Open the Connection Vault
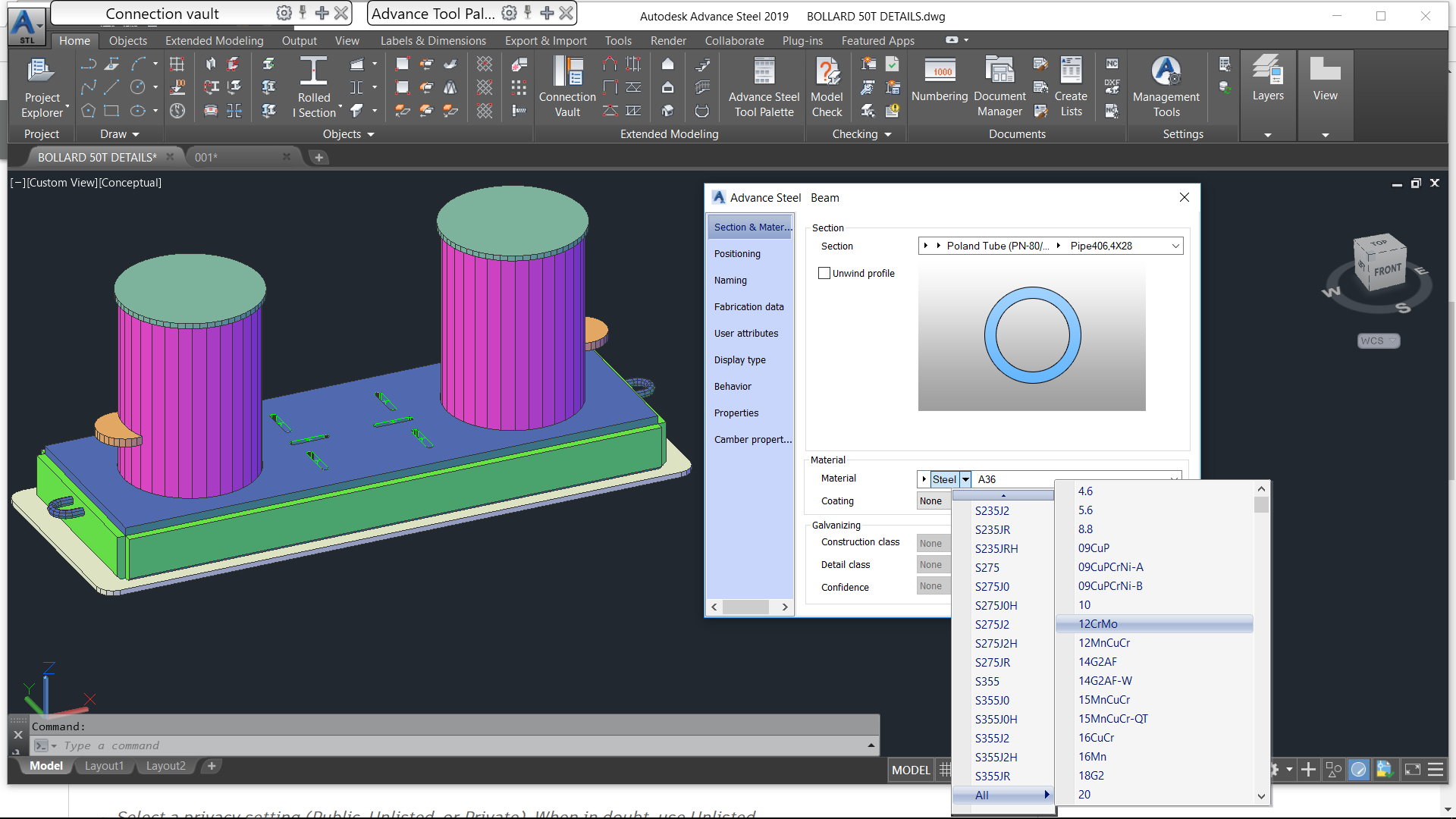 point(567,88)
